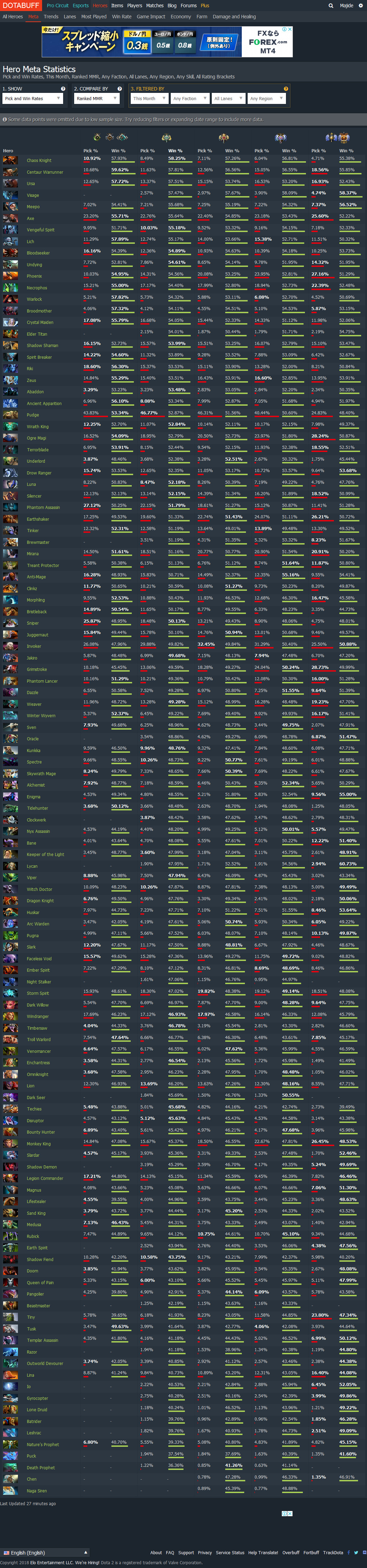Open help for the Compare By section
Screen dimensions: 367x1568
[120, 89]
